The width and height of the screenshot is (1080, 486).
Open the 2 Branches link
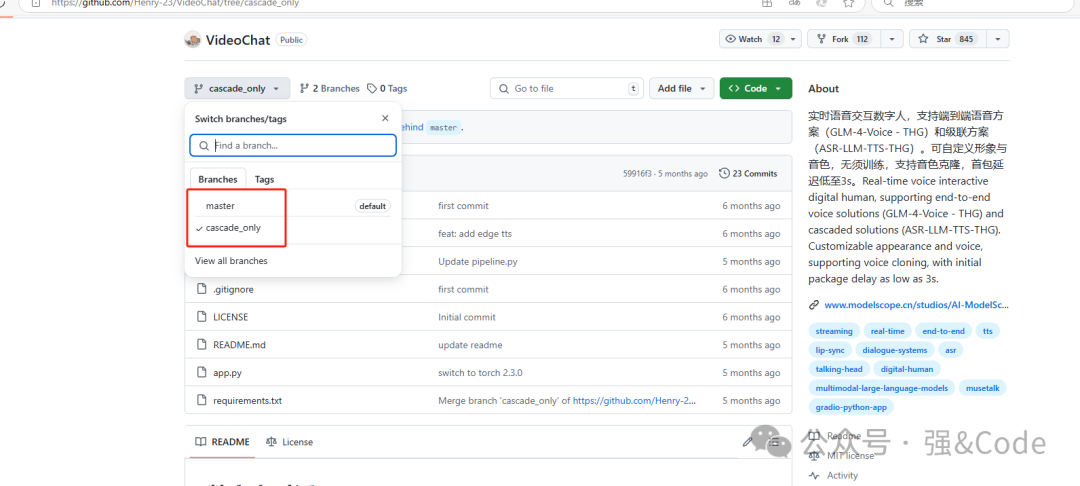point(330,89)
